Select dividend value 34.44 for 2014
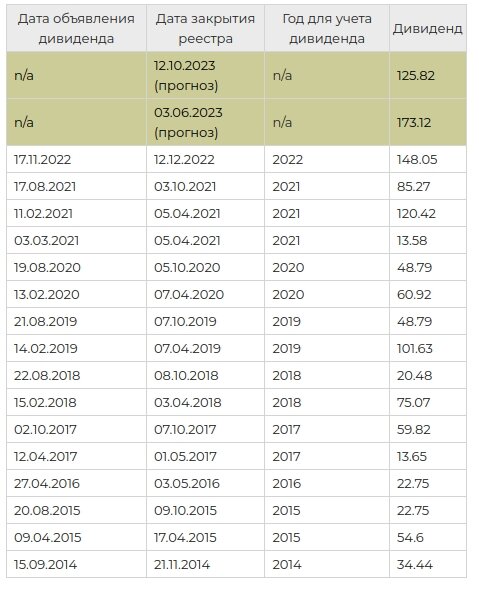This screenshot has height=589, width=479. click(x=415, y=565)
